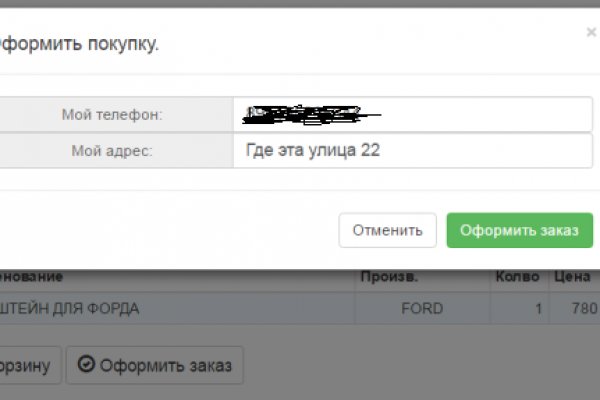Select the Произв. column header
Viewport: 600px width, 400px height.
tap(390, 277)
